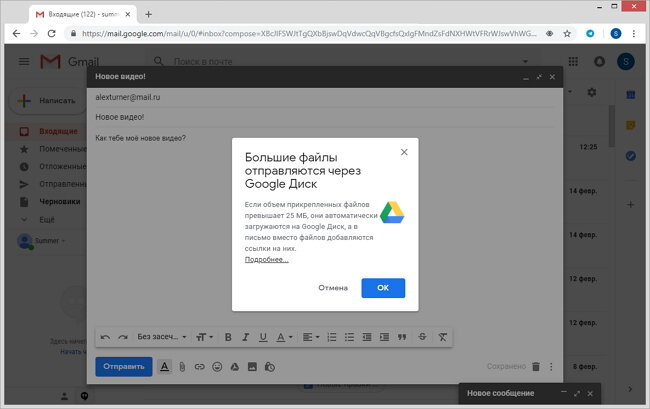Expand Ещё more folders

coord(46,219)
